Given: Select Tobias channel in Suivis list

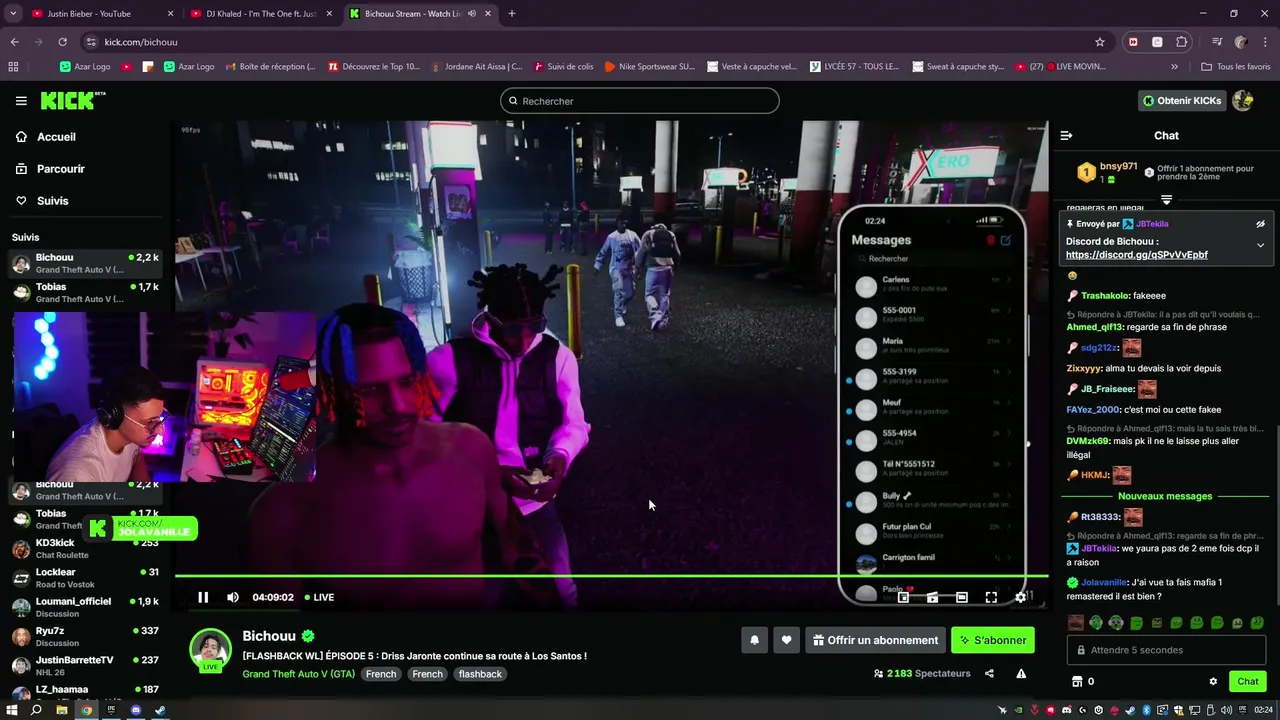Looking at the screenshot, I should click(85, 293).
